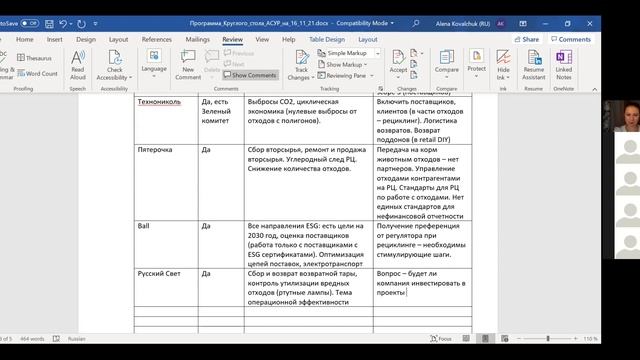Click Hide Ink
This screenshot has width=640, height=360.
pyautogui.click(x=503, y=65)
